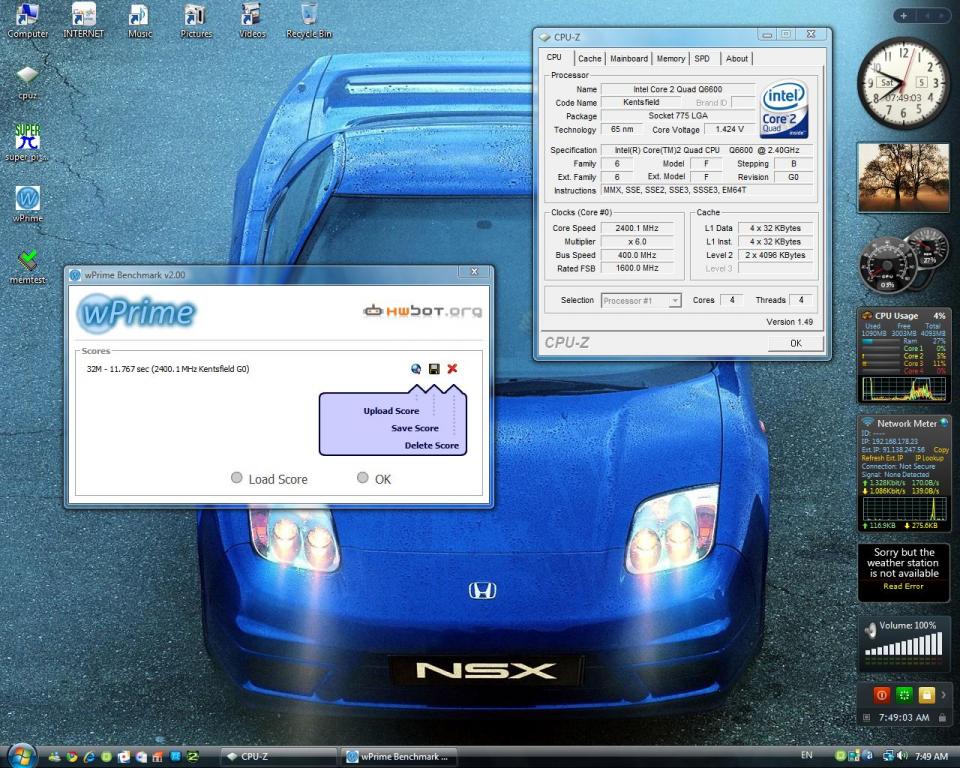Click the speaker icon in volume gadget
Image resolution: width=960 pixels, height=768 pixels.
(870, 629)
